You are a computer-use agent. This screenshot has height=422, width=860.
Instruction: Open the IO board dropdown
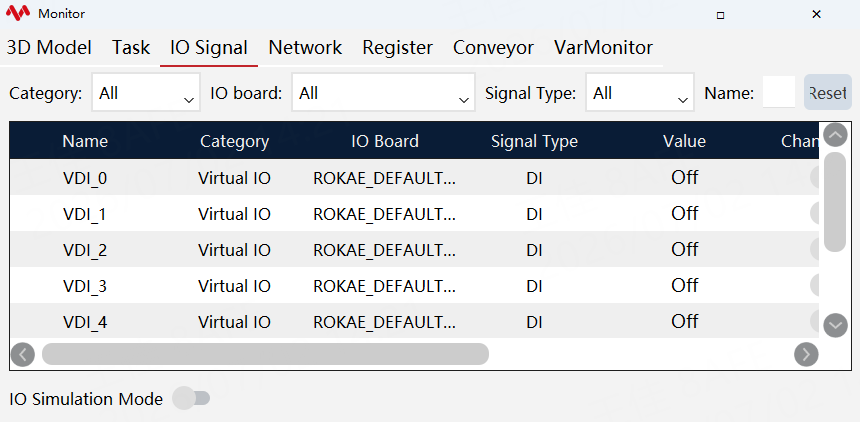tap(383, 93)
